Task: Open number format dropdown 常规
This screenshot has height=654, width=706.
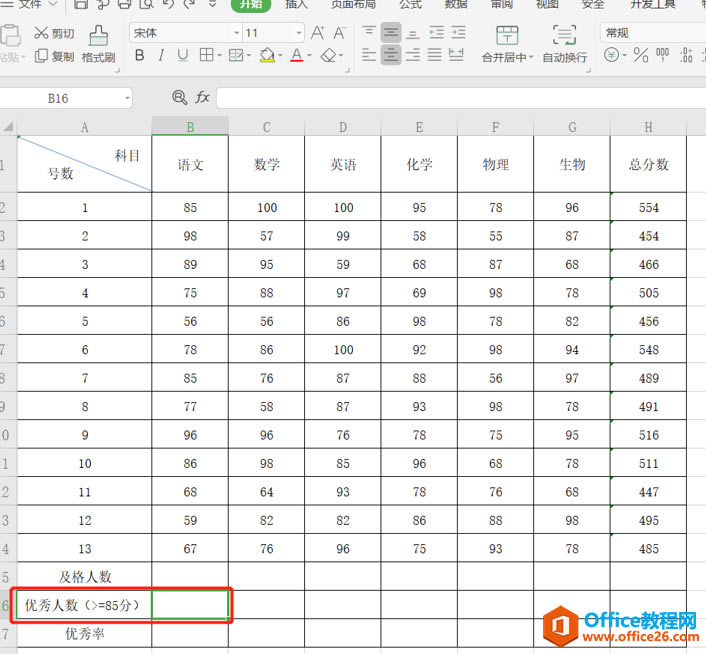Action: [x=653, y=33]
